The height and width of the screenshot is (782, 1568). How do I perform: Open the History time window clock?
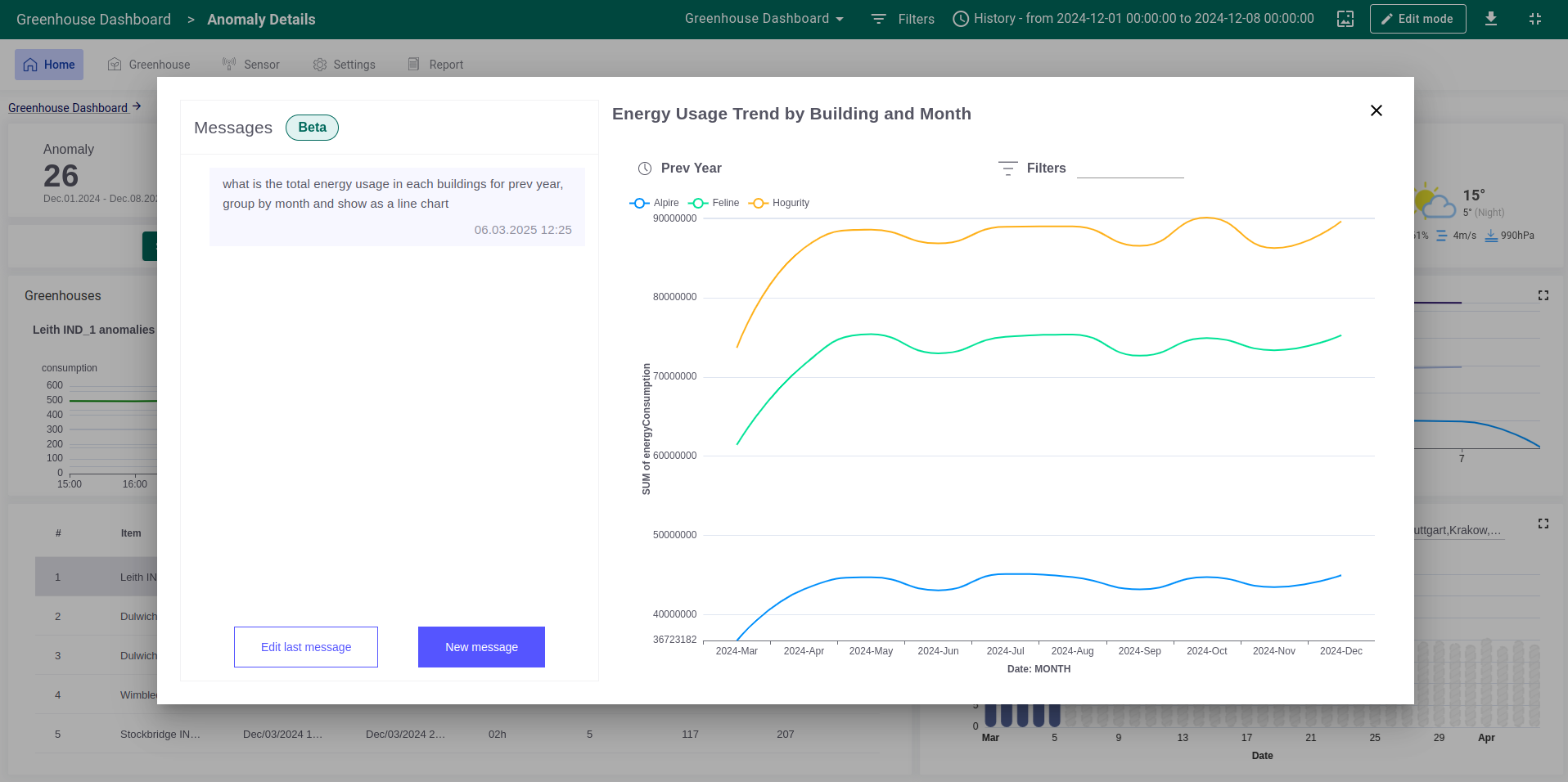(x=961, y=19)
